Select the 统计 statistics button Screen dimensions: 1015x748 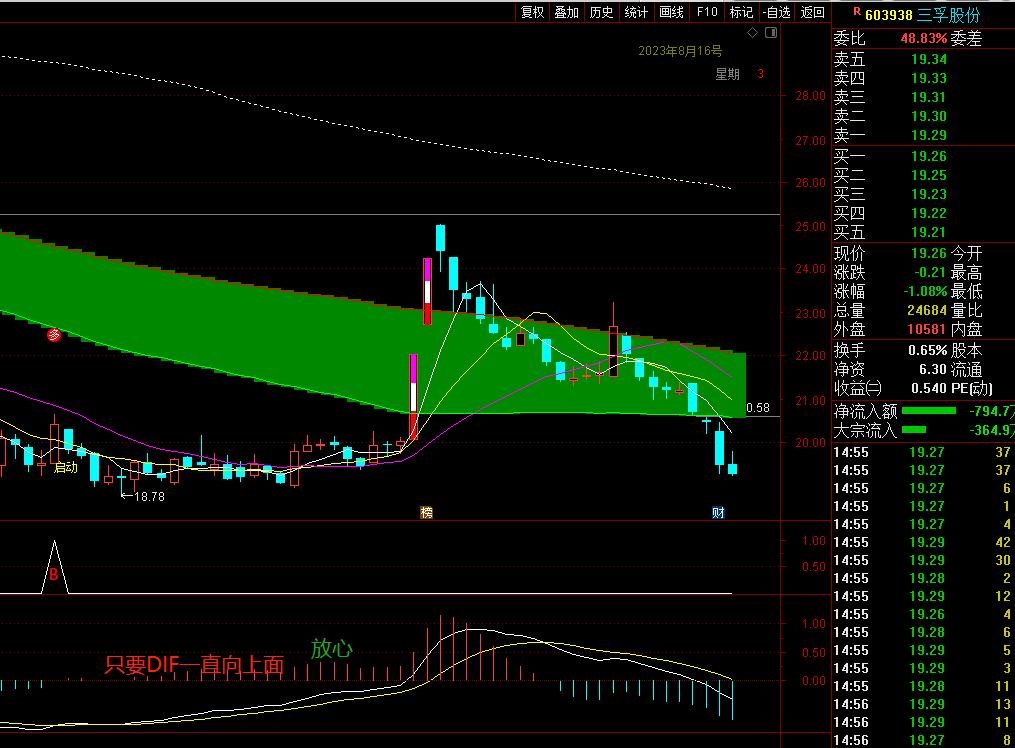coord(636,12)
